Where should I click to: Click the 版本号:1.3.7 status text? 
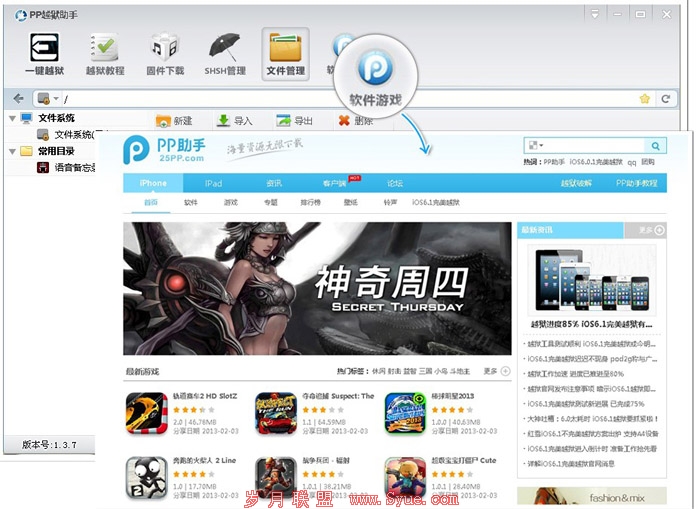[49, 445]
